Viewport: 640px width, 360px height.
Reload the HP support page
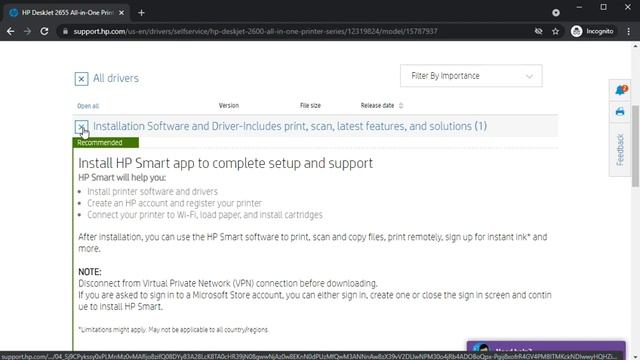[44, 31]
